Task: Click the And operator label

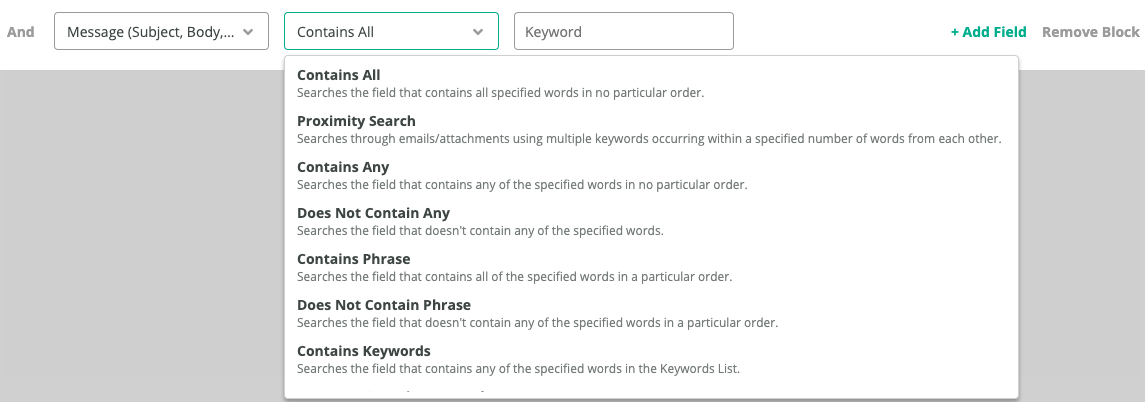Action: tap(21, 32)
